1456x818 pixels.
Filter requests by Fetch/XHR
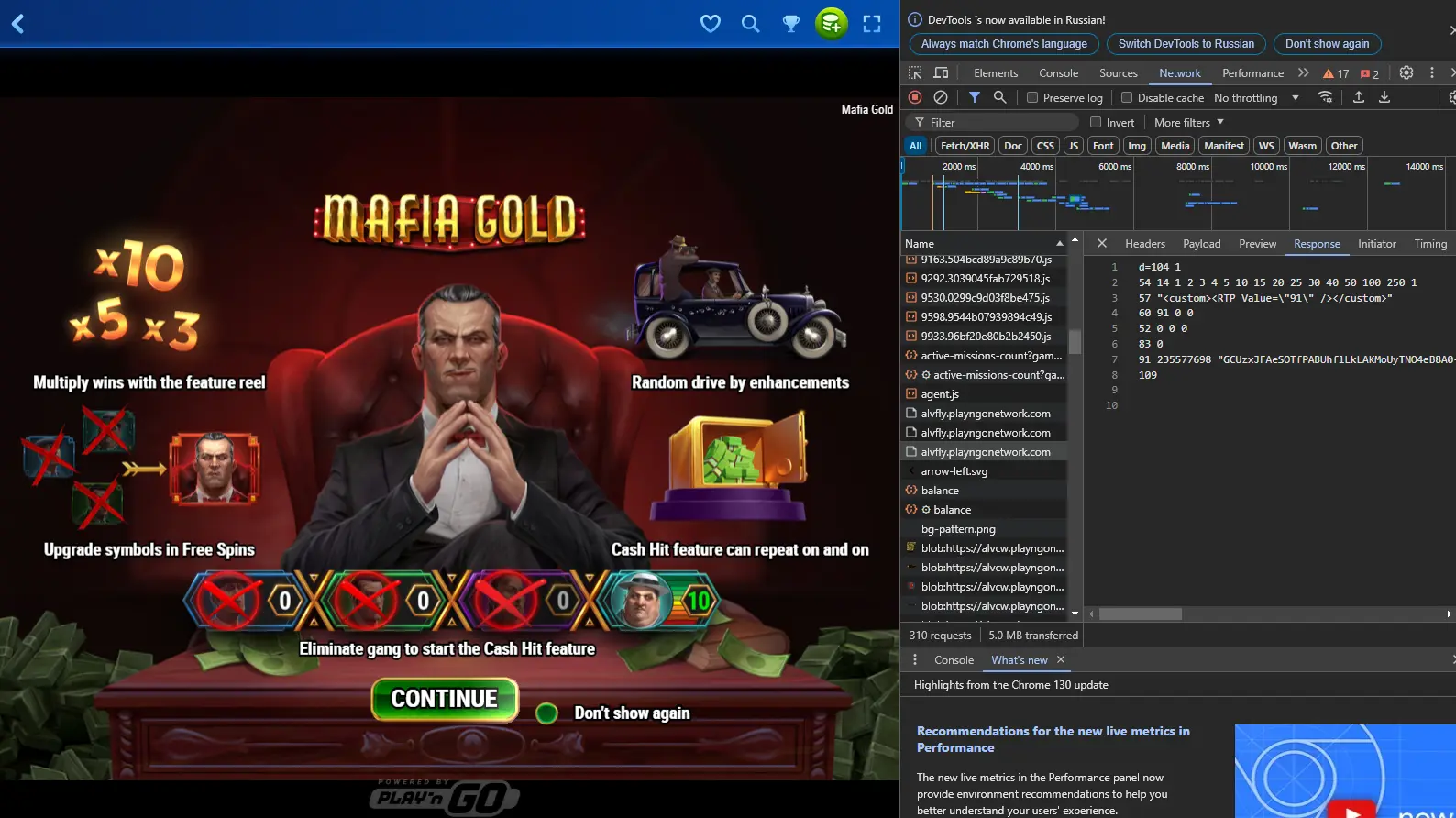[965, 146]
